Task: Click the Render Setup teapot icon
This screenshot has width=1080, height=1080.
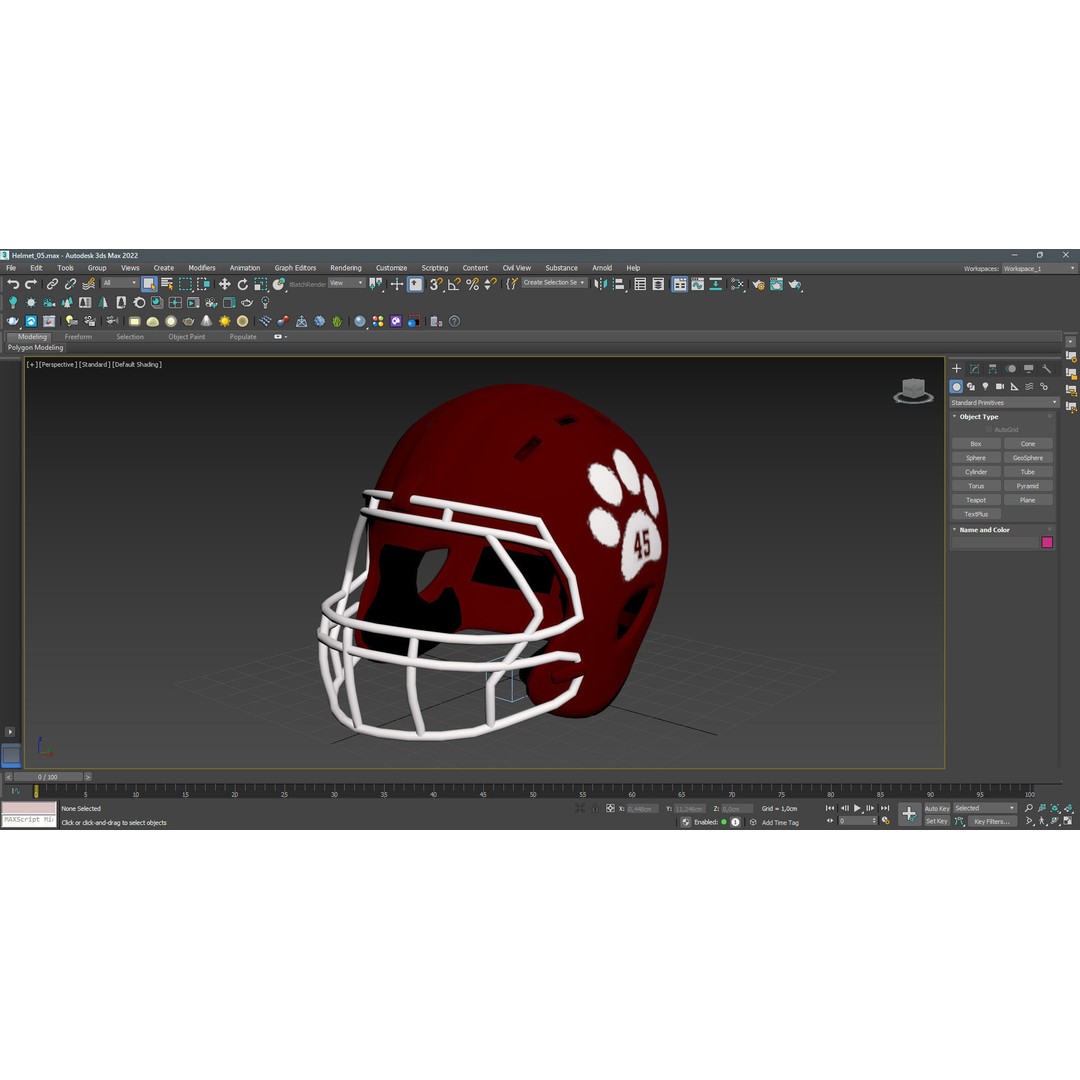Action: click(760, 285)
